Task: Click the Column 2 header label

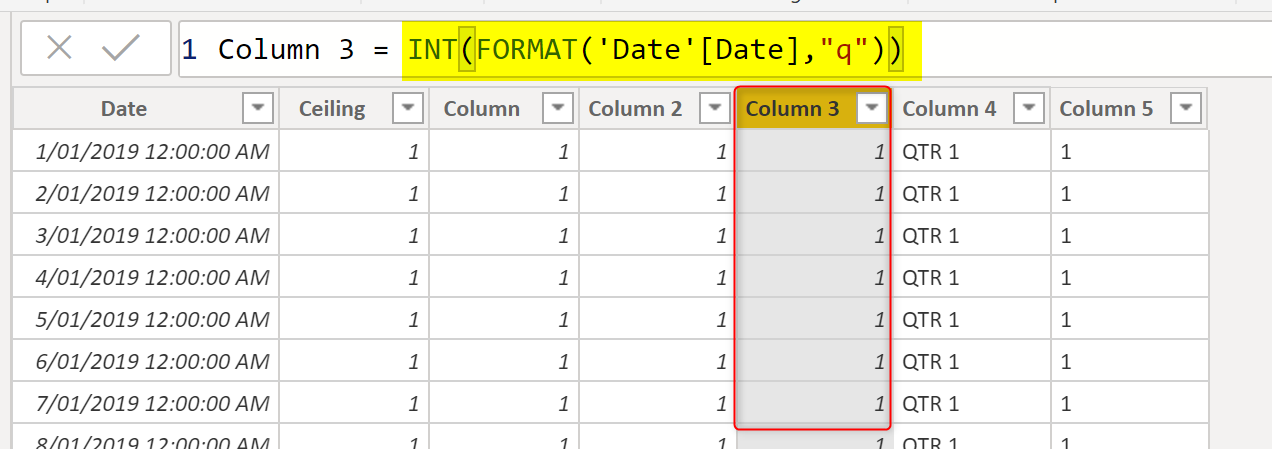Action: 635,109
